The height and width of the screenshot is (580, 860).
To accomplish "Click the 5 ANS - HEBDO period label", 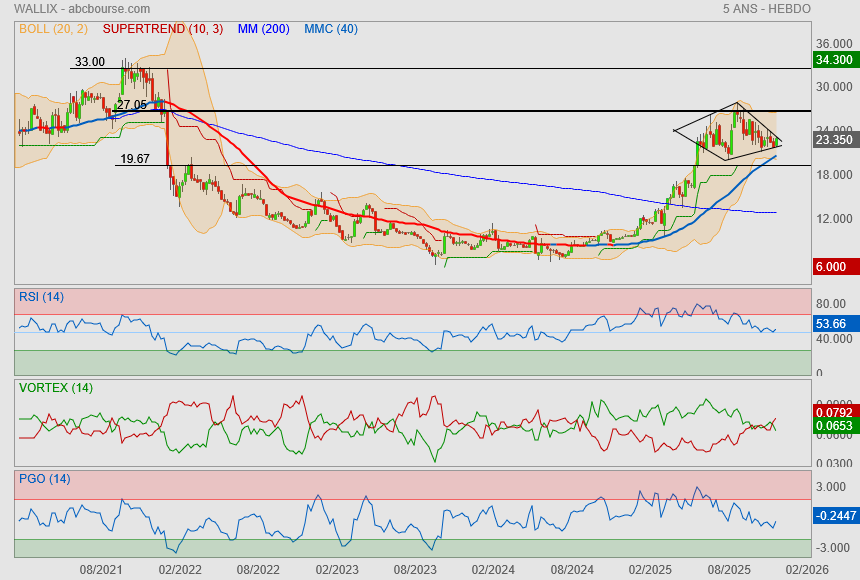I will (x=766, y=9).
